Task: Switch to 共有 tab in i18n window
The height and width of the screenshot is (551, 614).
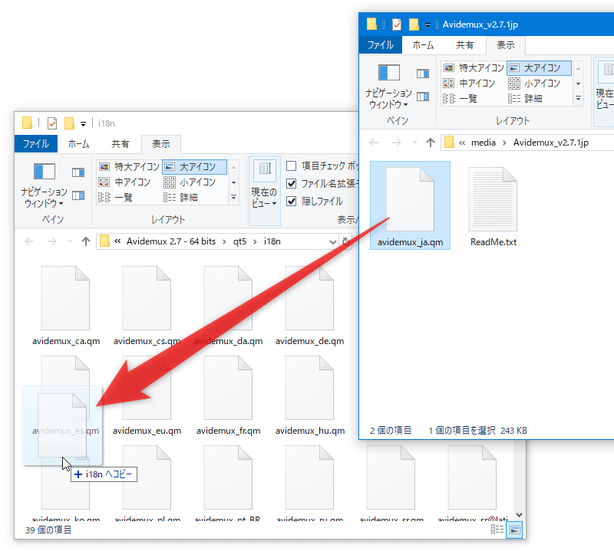Action: coord(120,144)
